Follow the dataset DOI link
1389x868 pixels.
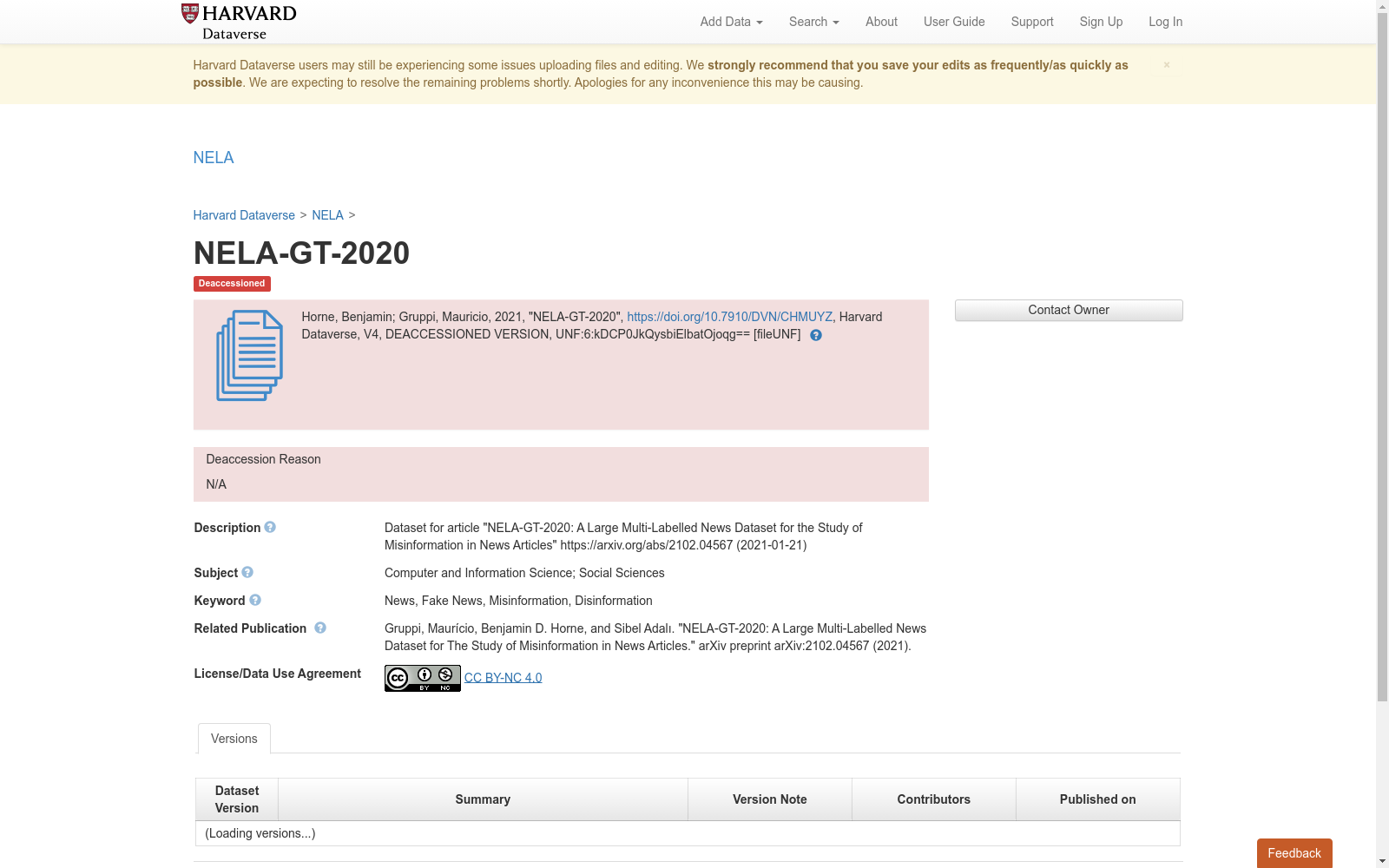729,317
